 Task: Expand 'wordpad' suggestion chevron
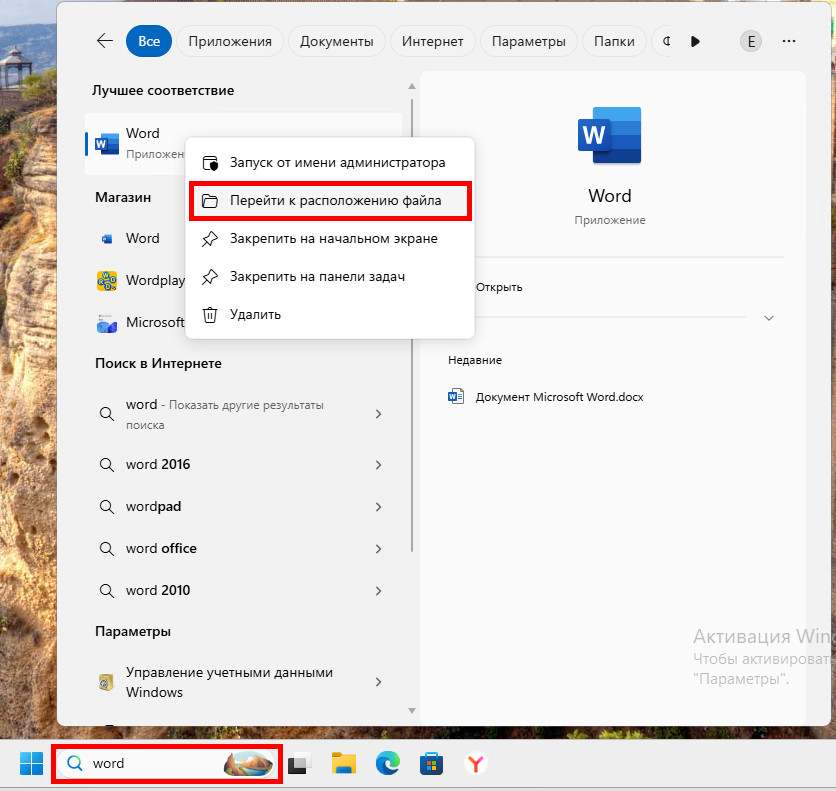pyautogui.click(x=378, y=506)
